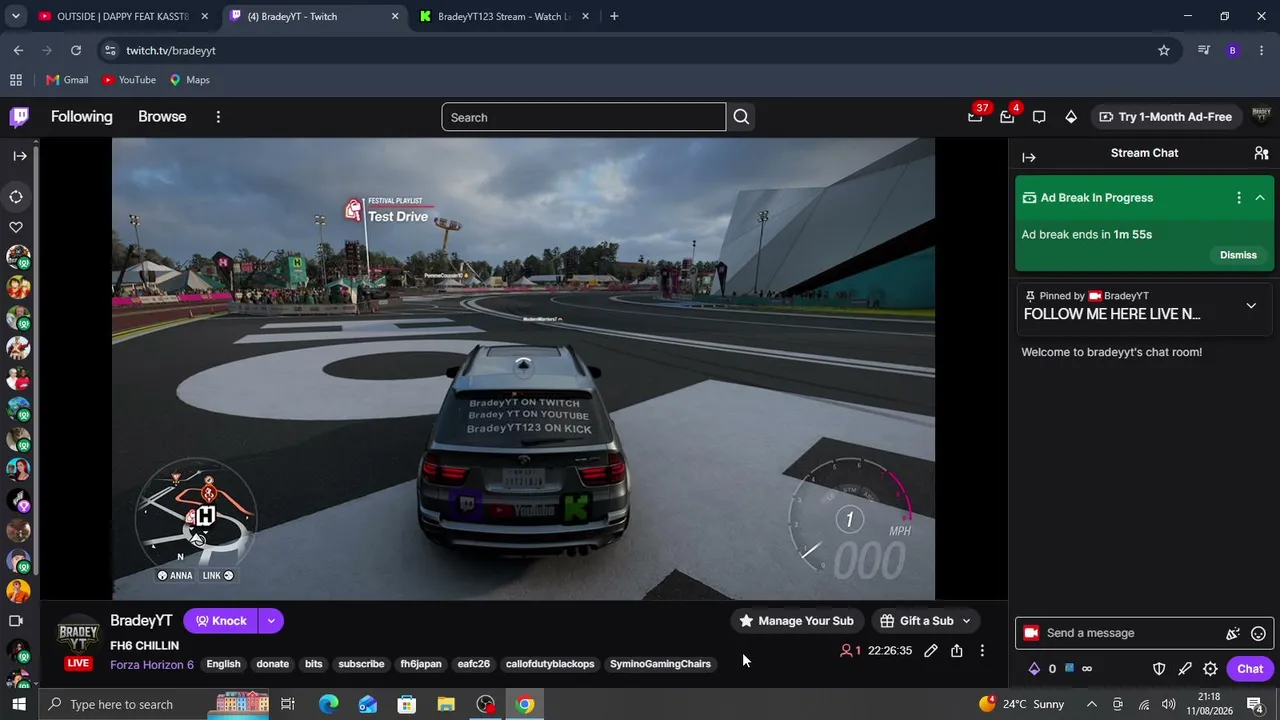Click the Twitch search box
Viewport: 1280px width, 720px height.
coord(584,117)
